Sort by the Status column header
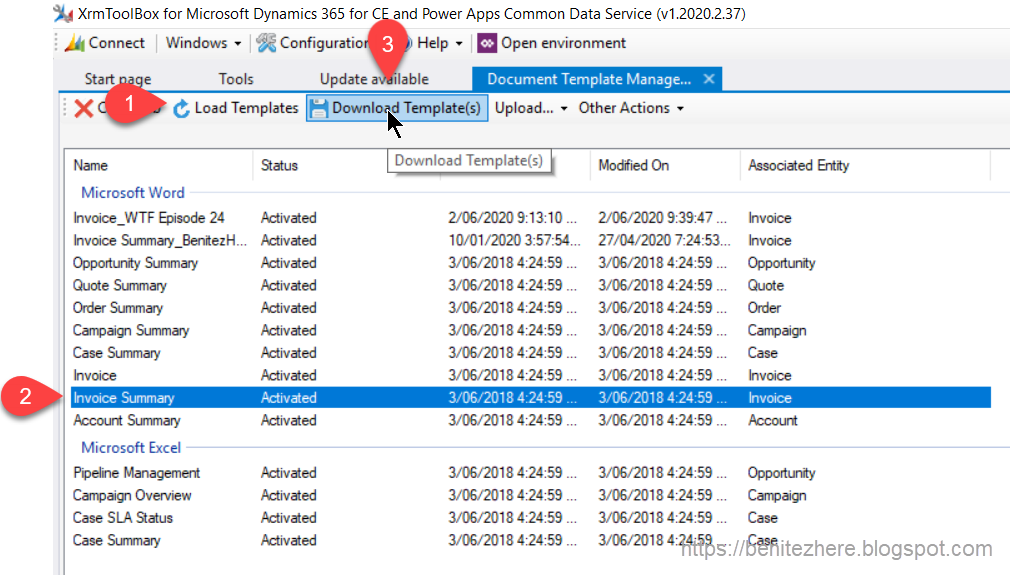This screenshot has height=575, width=1010. (279, 165)
